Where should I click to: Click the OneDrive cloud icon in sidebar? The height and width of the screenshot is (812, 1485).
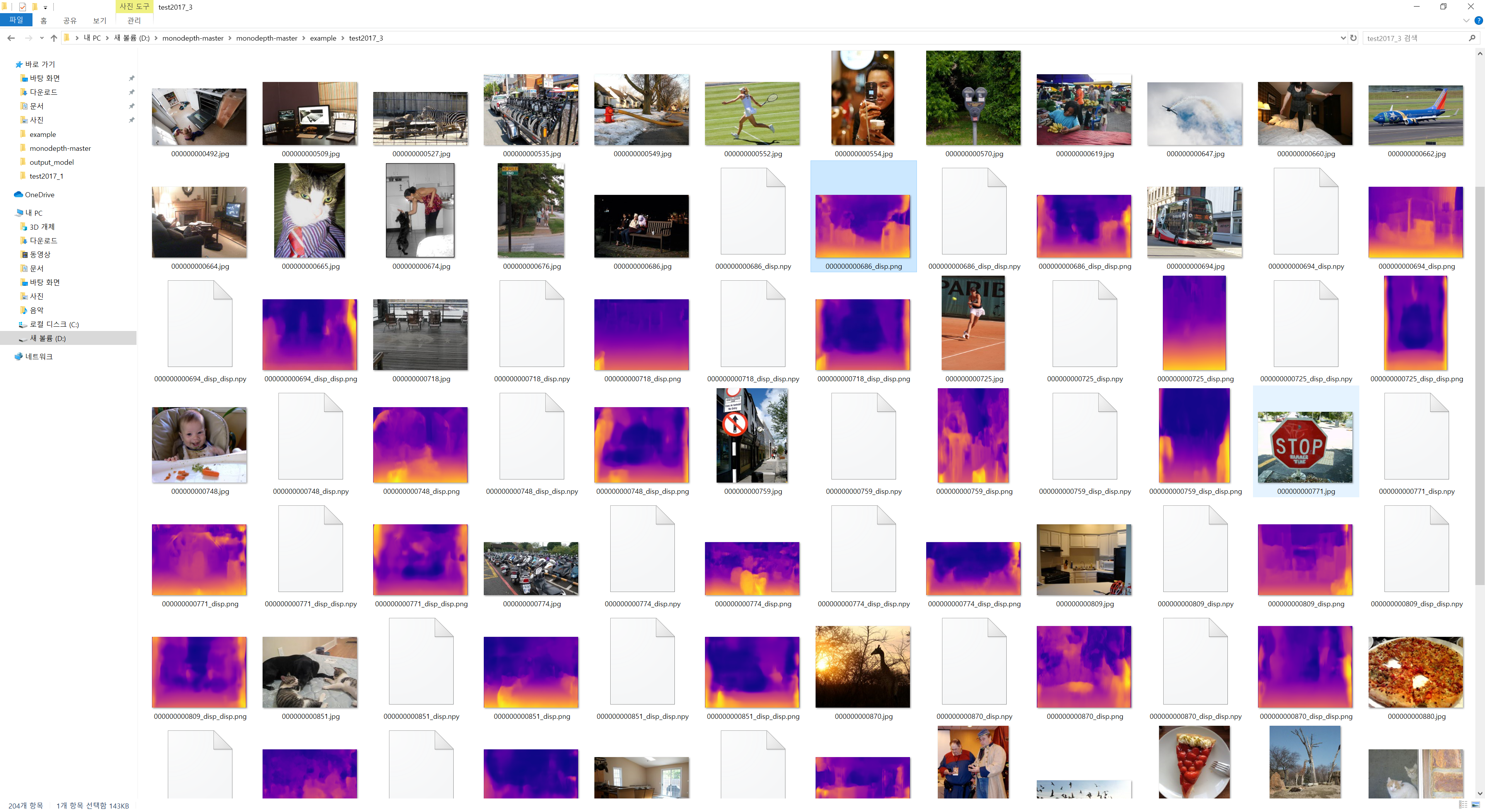tap(19, 195)
